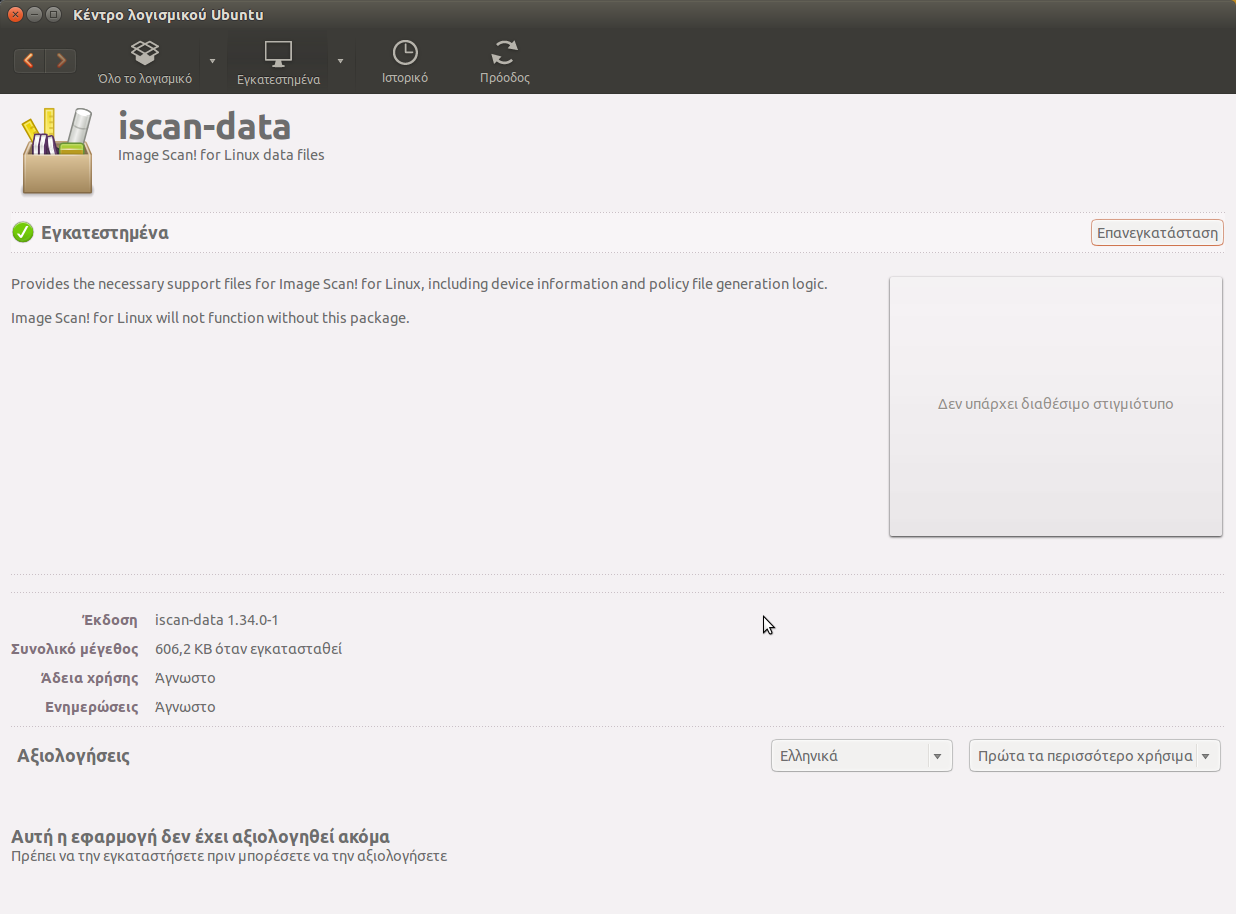Minimize the software center window
Image resolution: width=1236 pixels, height=914 pixels.
[x=34, y=15]
